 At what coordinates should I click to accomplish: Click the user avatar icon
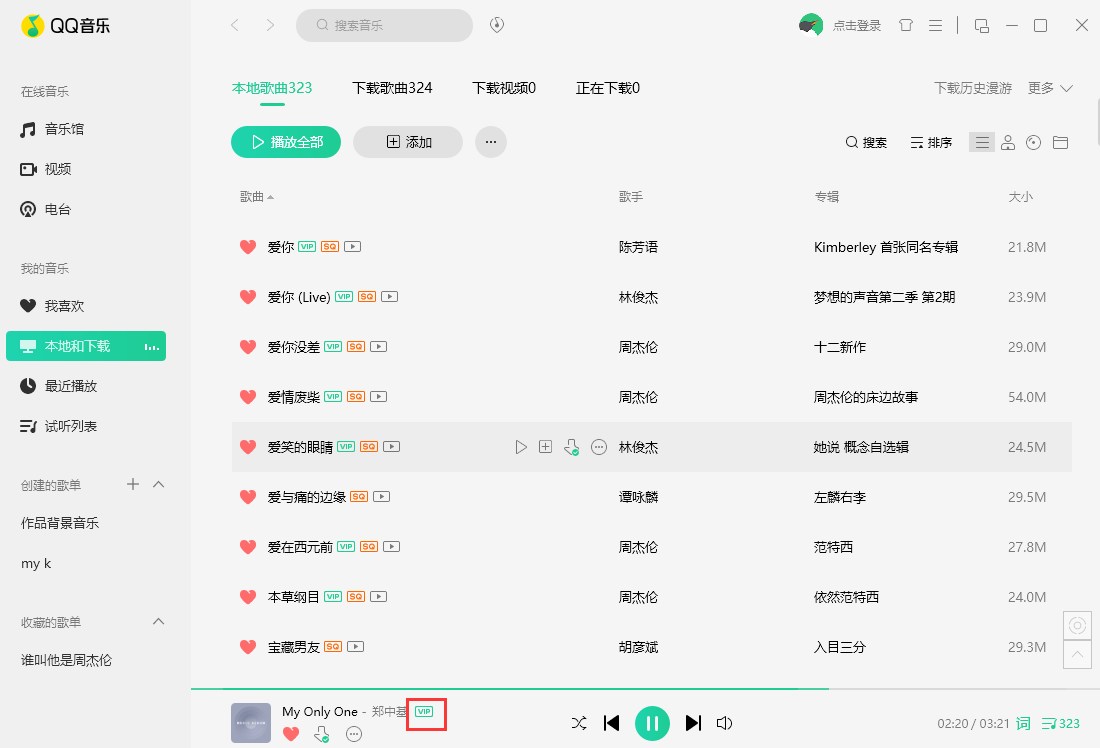(810, 25)
